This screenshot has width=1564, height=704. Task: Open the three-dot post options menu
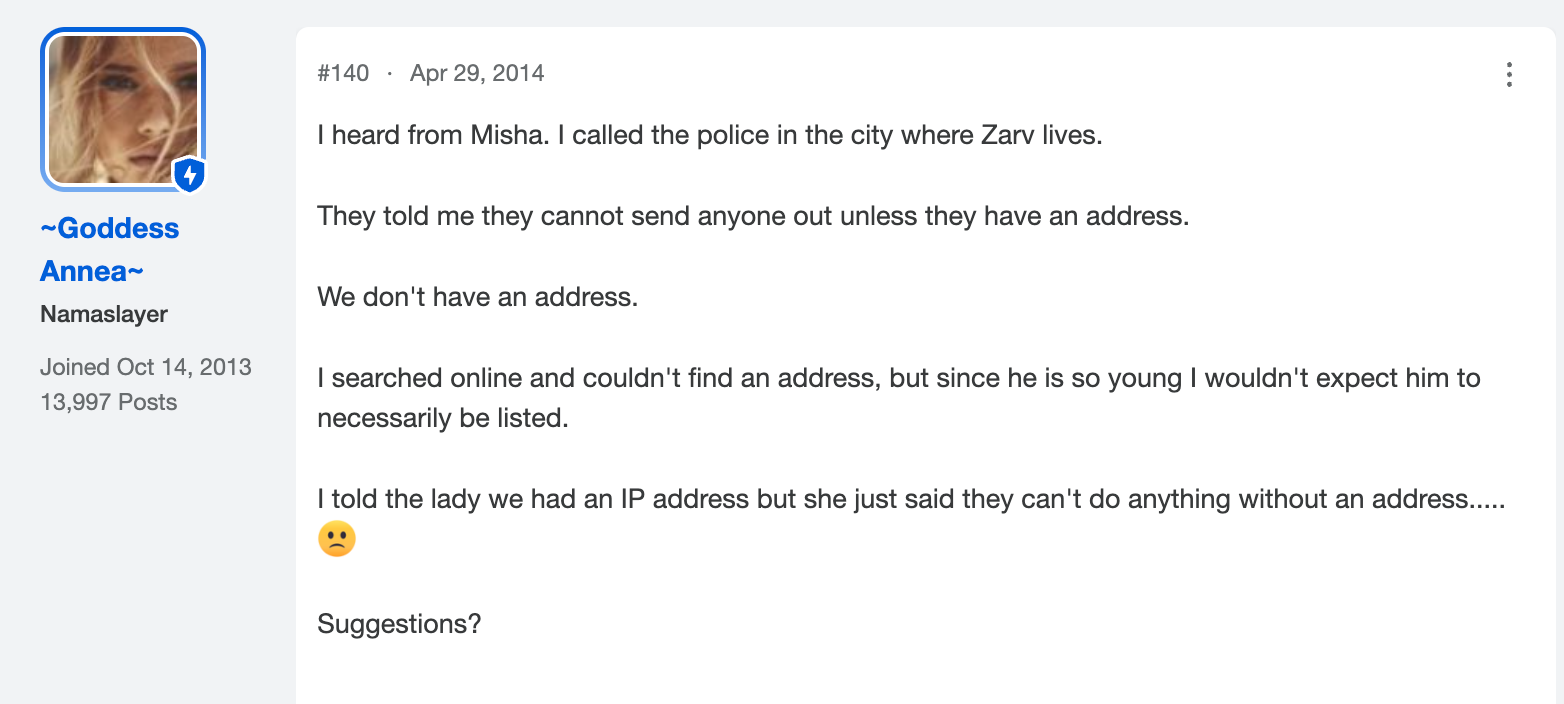click(1508, 75)
